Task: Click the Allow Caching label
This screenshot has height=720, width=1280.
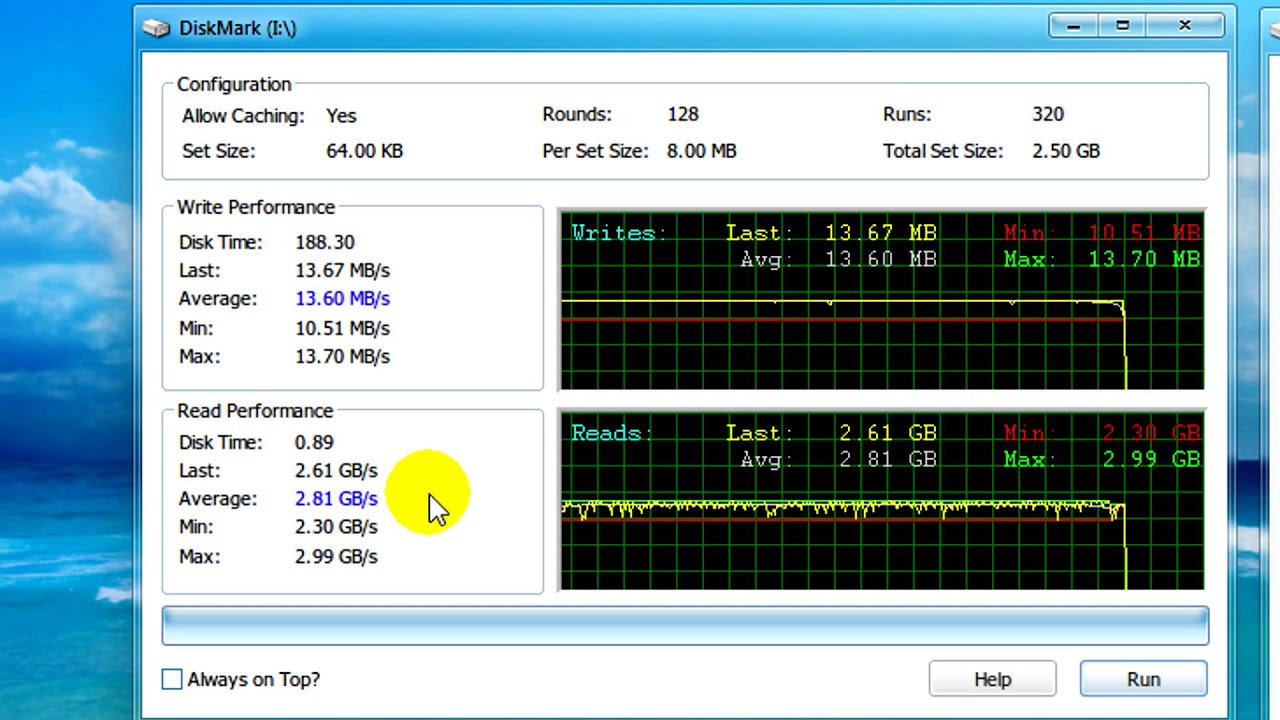Action: [243, 116]
